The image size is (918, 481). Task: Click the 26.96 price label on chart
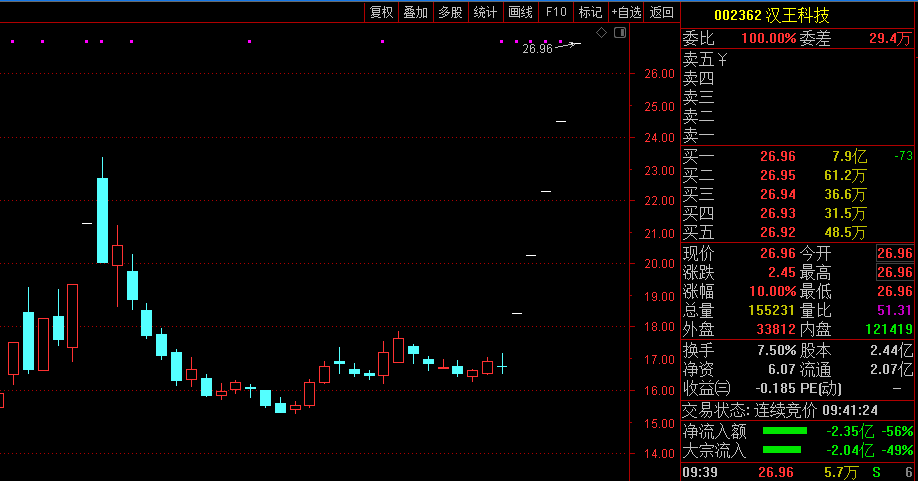pyautogui.click(x=537, y=49)
